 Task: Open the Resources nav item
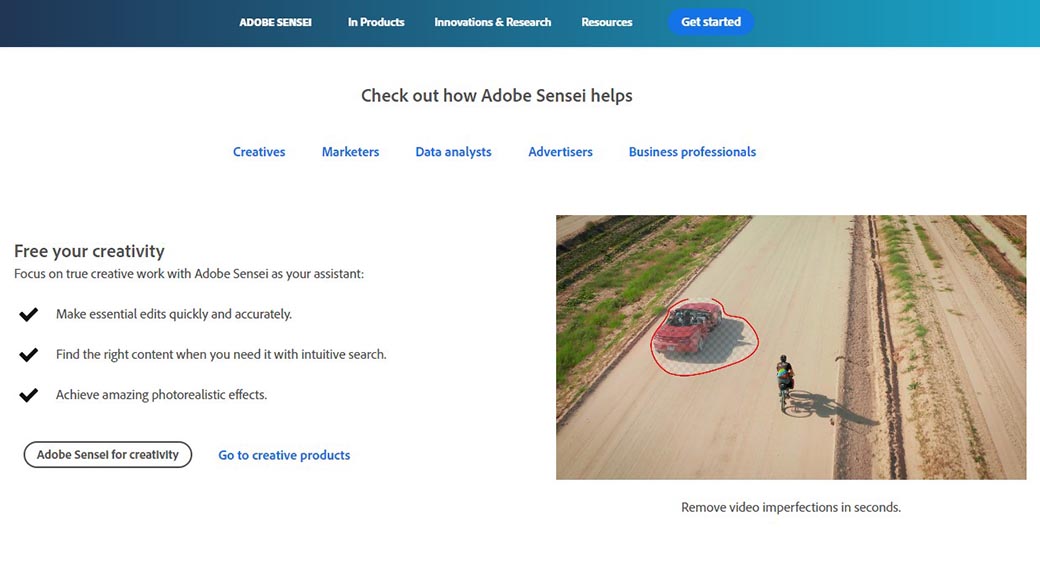[x=607, y=22]
